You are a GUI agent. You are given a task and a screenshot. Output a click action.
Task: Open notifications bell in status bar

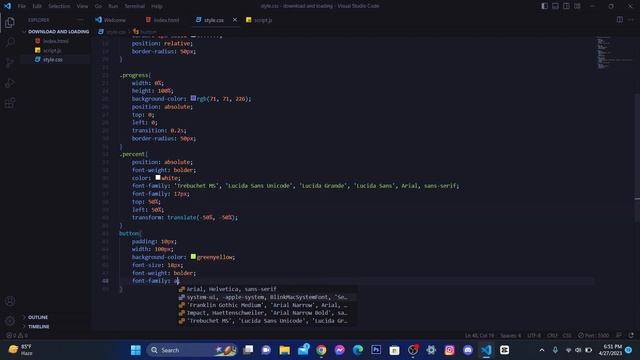(631, 336)
